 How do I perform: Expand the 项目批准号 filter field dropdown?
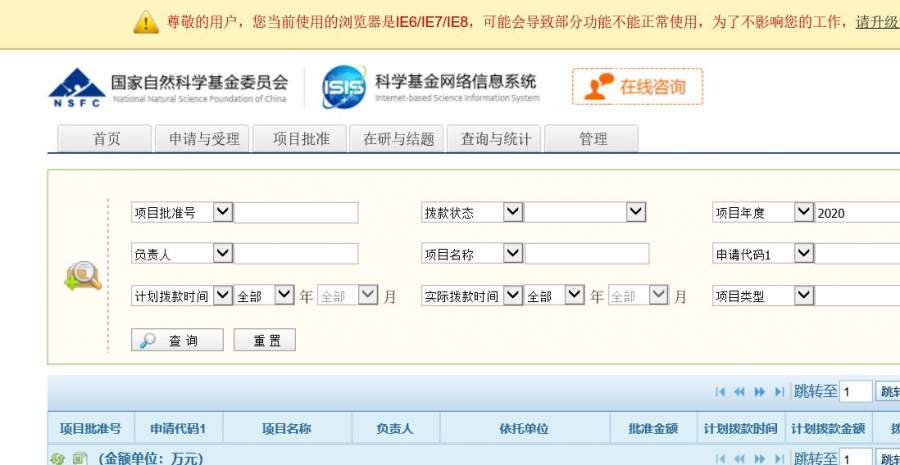(x=223, y=212)
